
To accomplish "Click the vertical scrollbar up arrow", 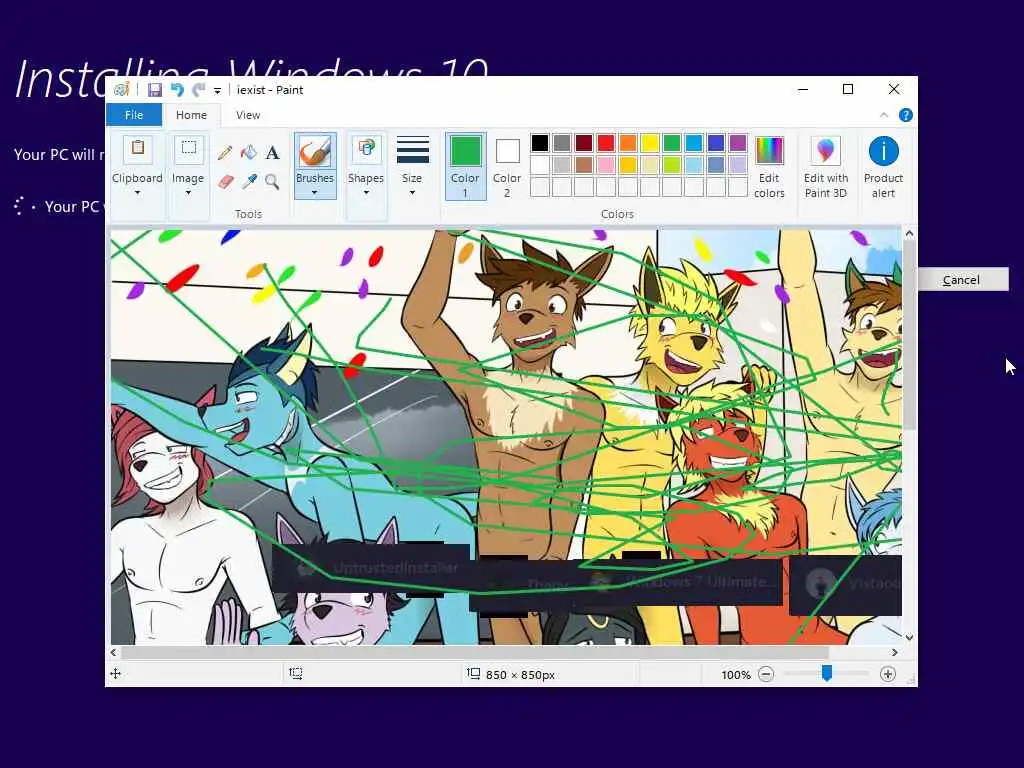I will (909, 233).
